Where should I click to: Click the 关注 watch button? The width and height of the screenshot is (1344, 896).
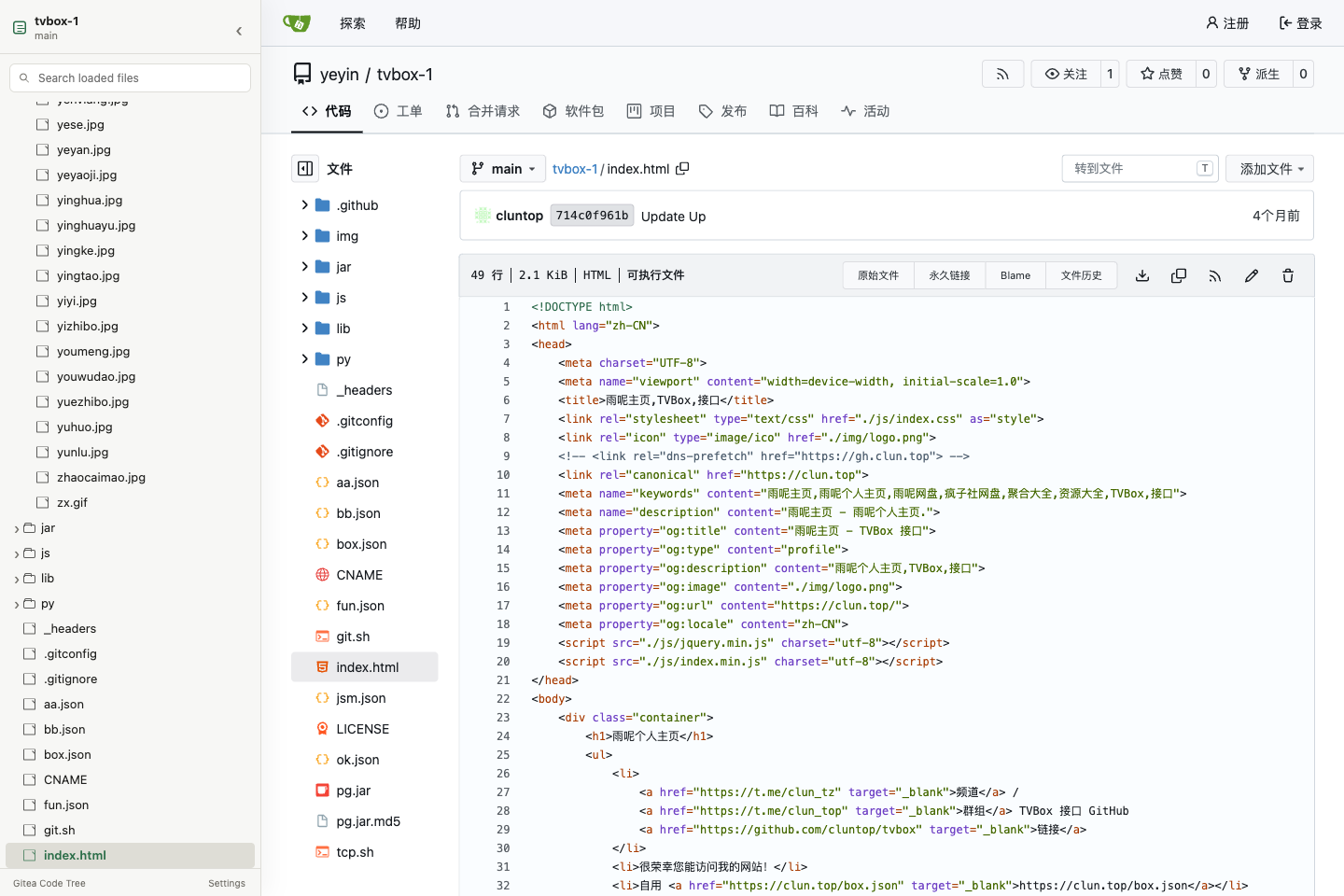point(1066,74)
